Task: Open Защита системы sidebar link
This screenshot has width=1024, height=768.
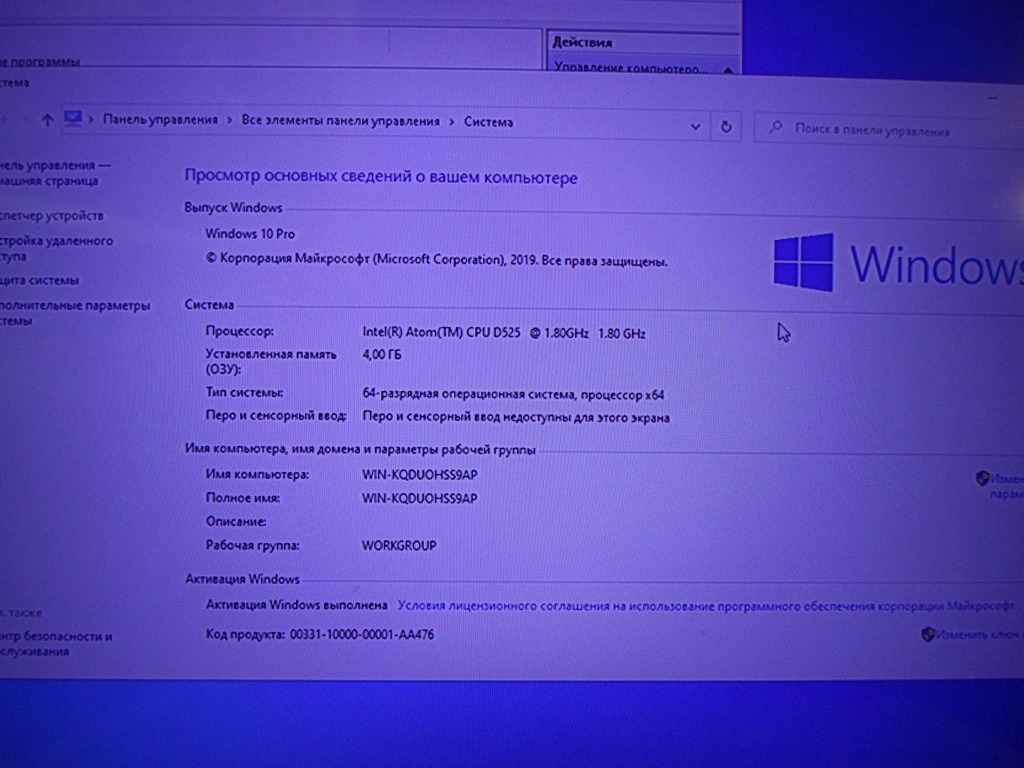Action: click(x=40, y=281)
